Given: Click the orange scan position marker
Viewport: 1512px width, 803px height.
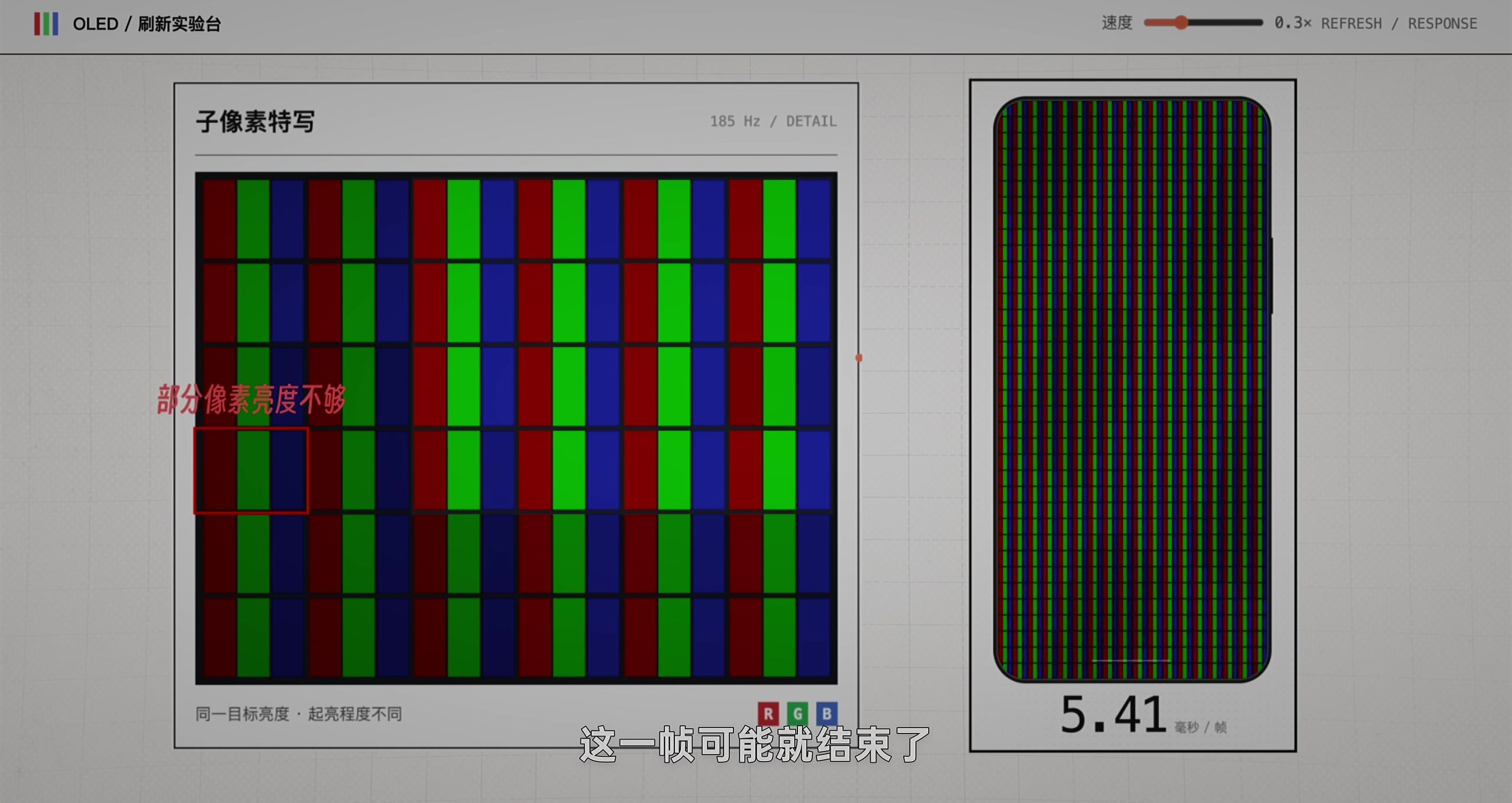Looking at the screenshot, I should pos(859,358).
